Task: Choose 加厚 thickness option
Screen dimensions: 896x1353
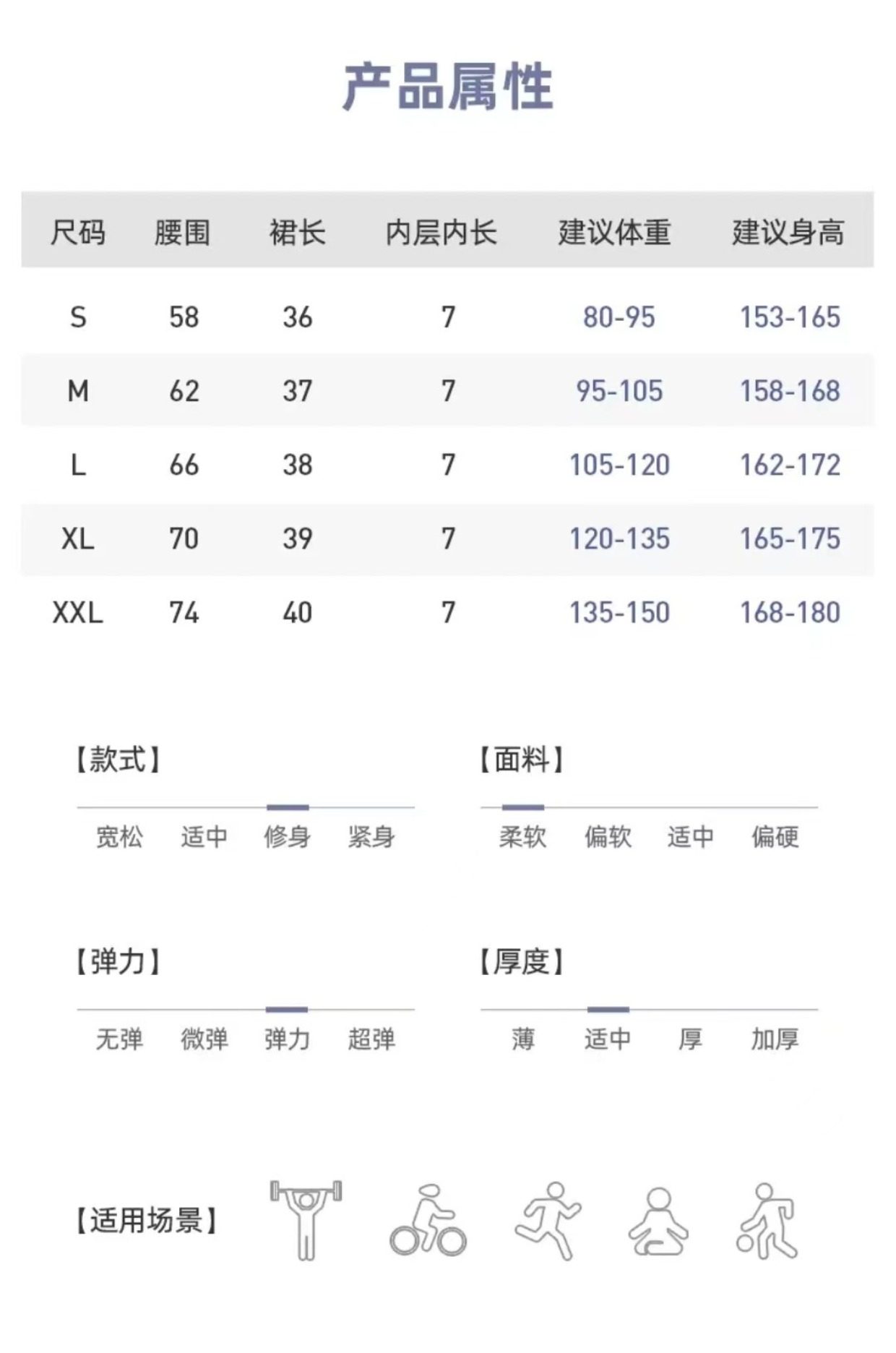Action: point(775,1039)
